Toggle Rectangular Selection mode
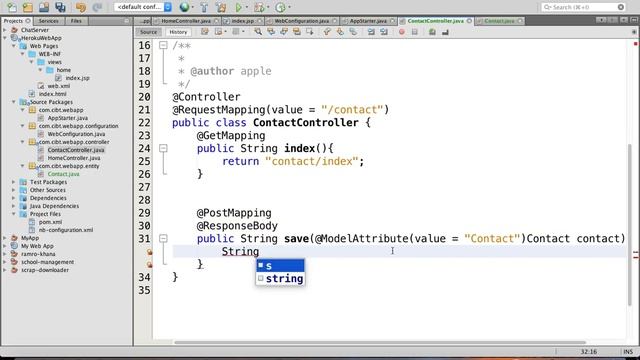This screenshot has height=360, width=640. click(310, 32)
